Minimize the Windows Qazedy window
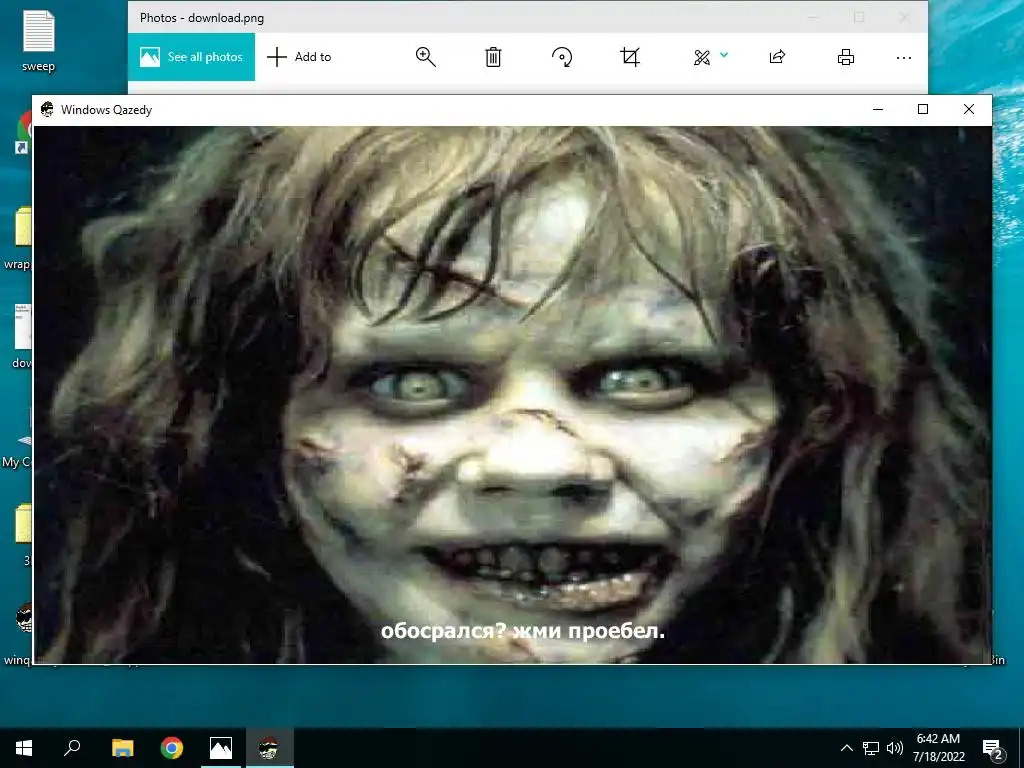Viewport: 1024px width, 768px height. pyautogui.click(x=878, y=109)
